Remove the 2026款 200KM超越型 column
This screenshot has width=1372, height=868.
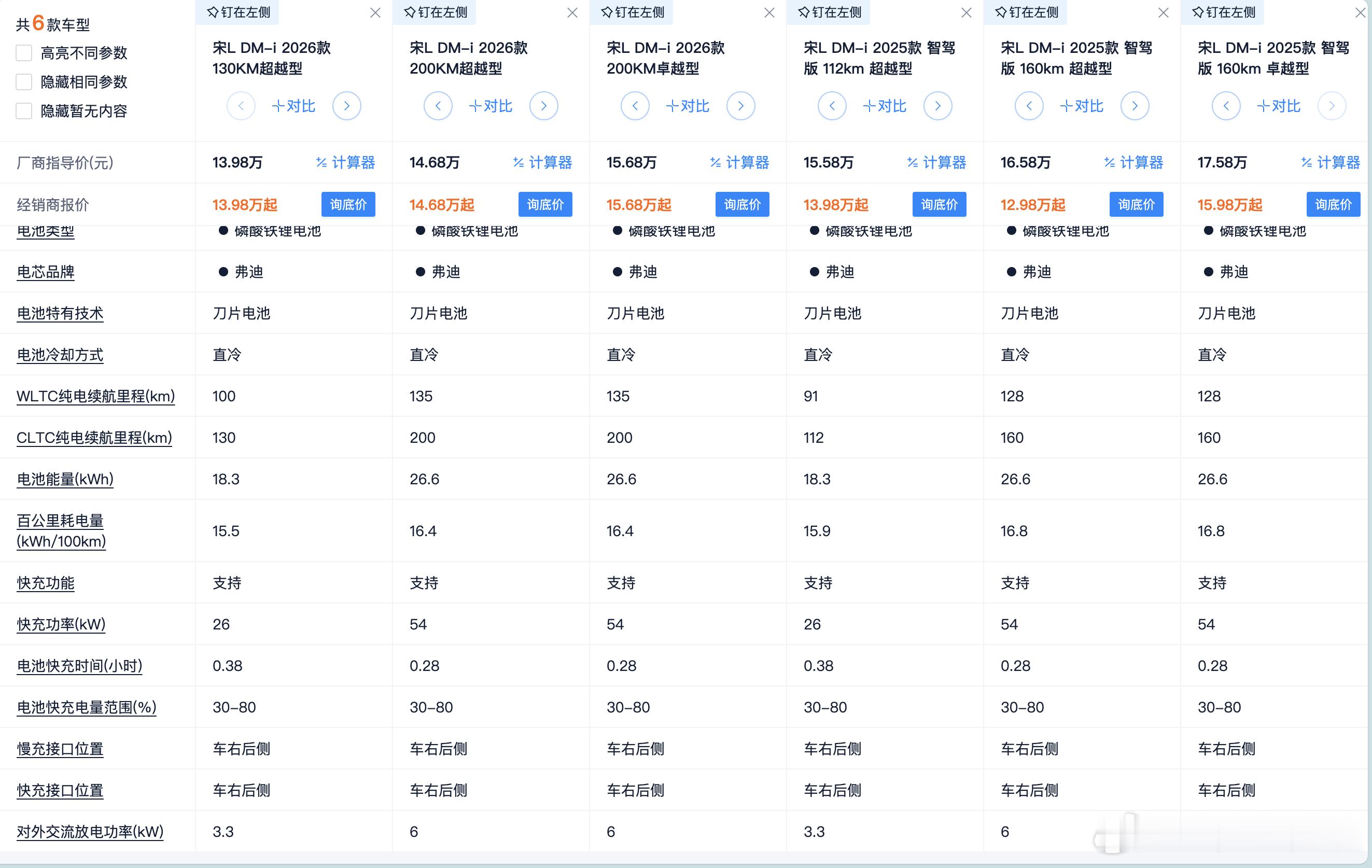[572, 12]
